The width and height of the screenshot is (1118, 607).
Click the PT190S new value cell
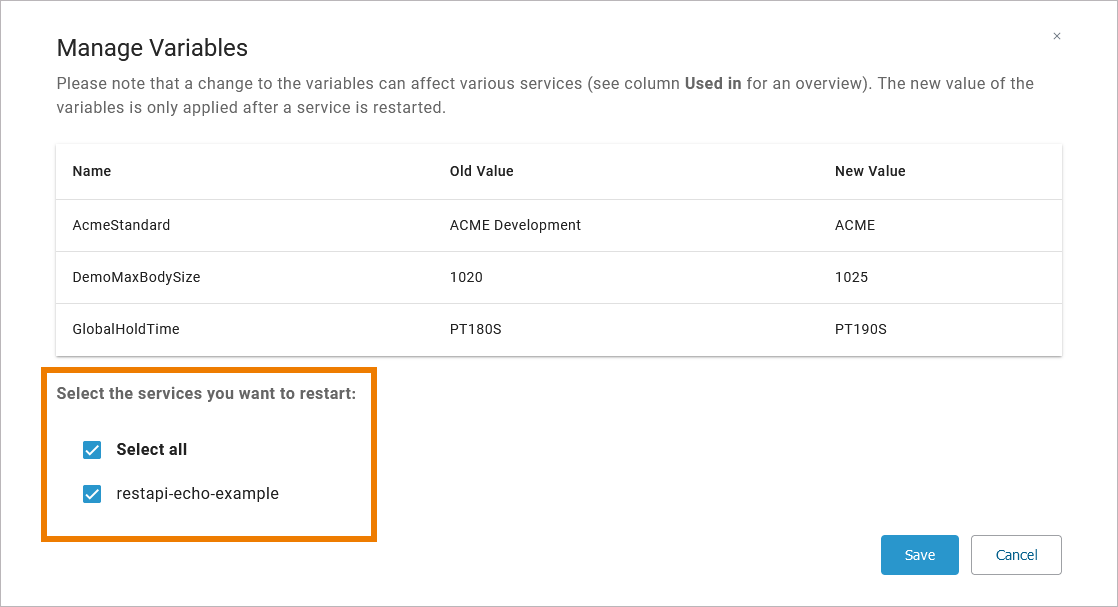click(x=861, y=329)
